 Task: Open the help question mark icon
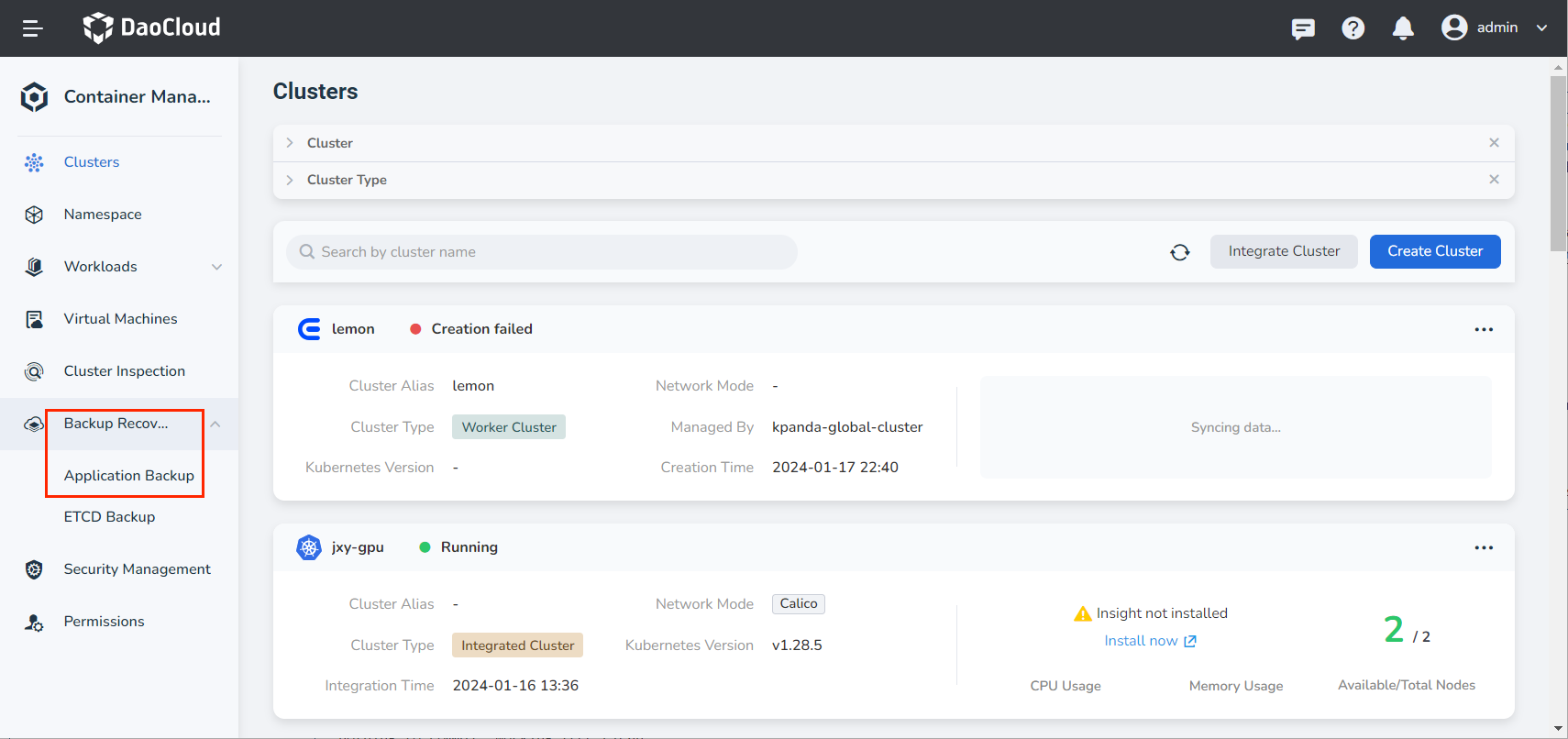coord(1353,28)
